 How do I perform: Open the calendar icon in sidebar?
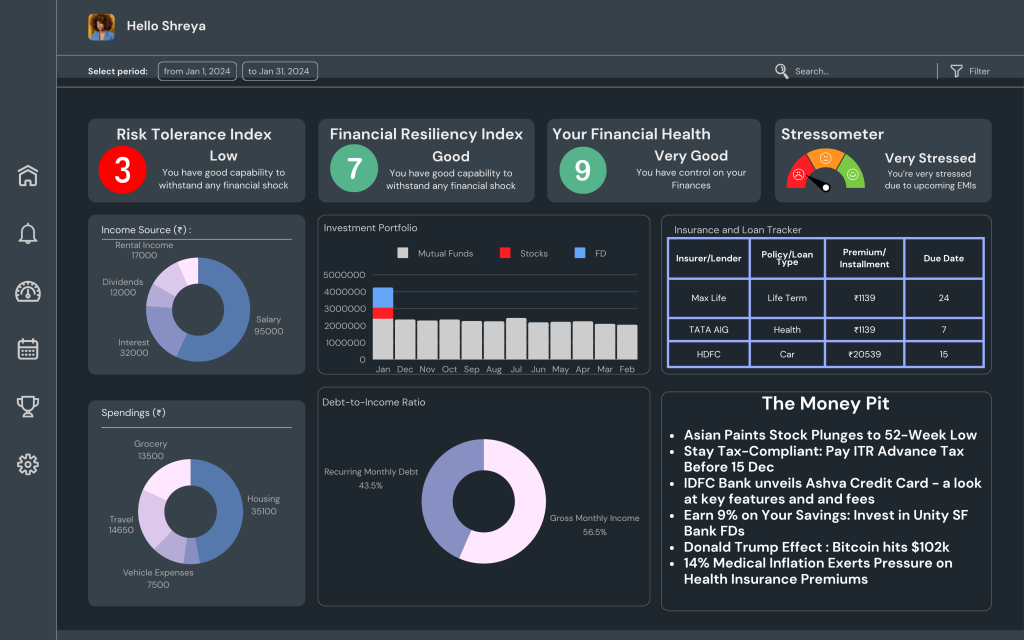pyautogui.click(x=28, y=349)
